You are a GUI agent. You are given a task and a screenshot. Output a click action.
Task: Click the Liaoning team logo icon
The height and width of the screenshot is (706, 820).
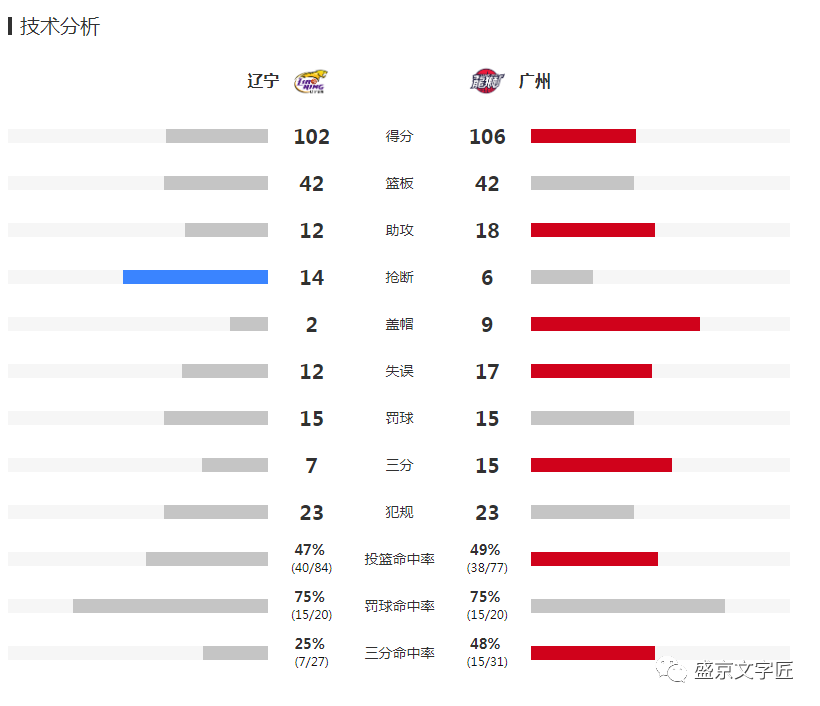311,81
